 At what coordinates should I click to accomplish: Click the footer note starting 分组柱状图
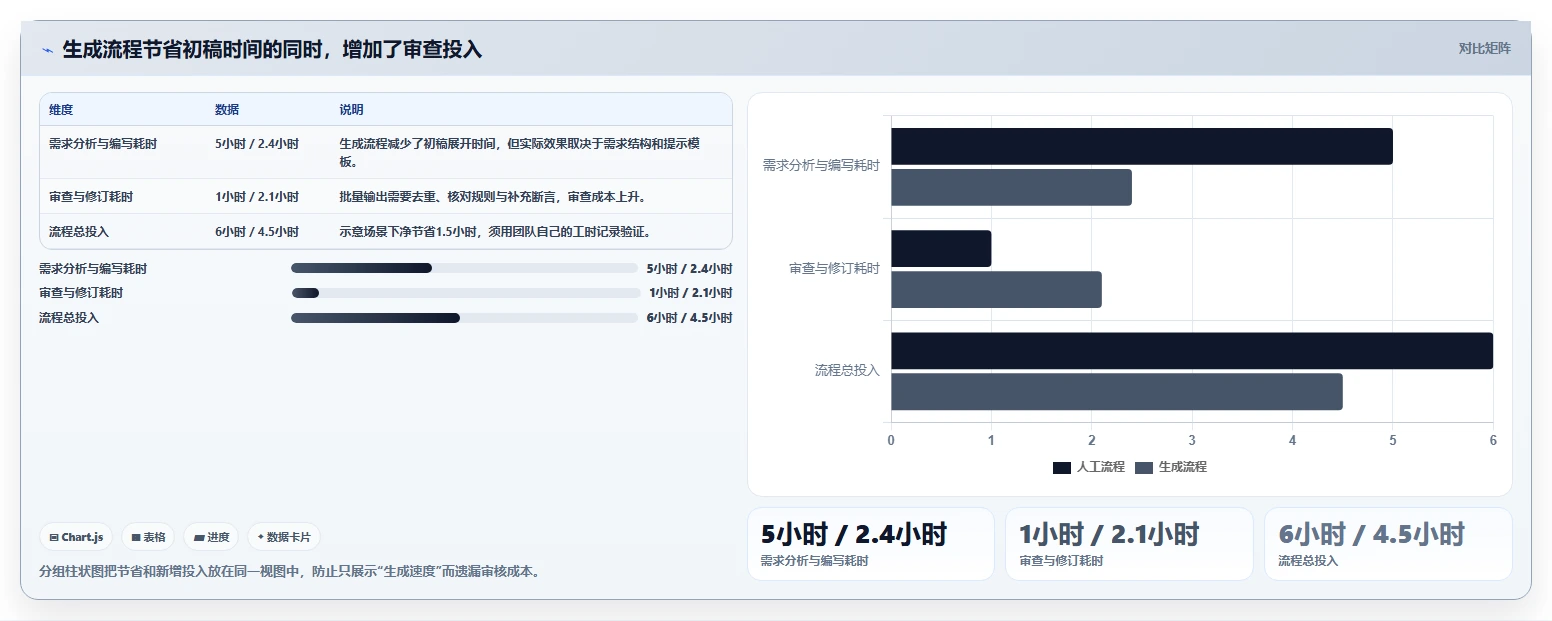point(290,572)
